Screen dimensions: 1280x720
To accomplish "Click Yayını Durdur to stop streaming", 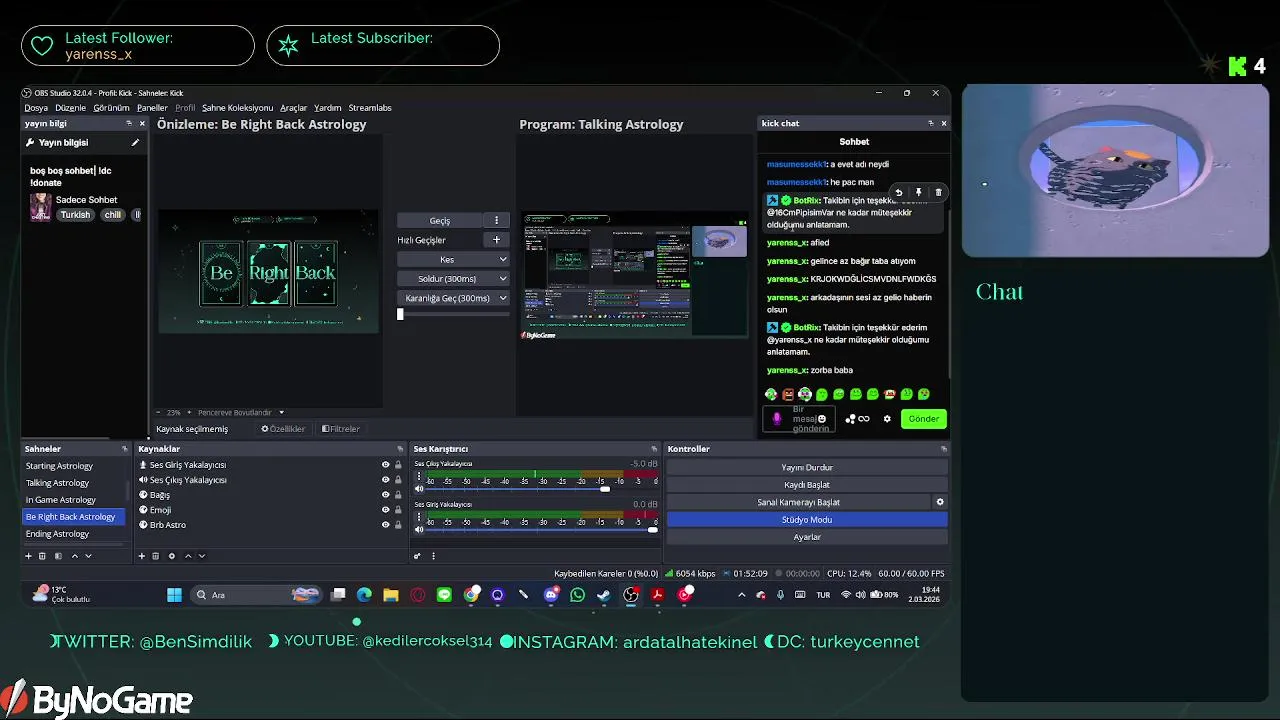I will [807, 468].
